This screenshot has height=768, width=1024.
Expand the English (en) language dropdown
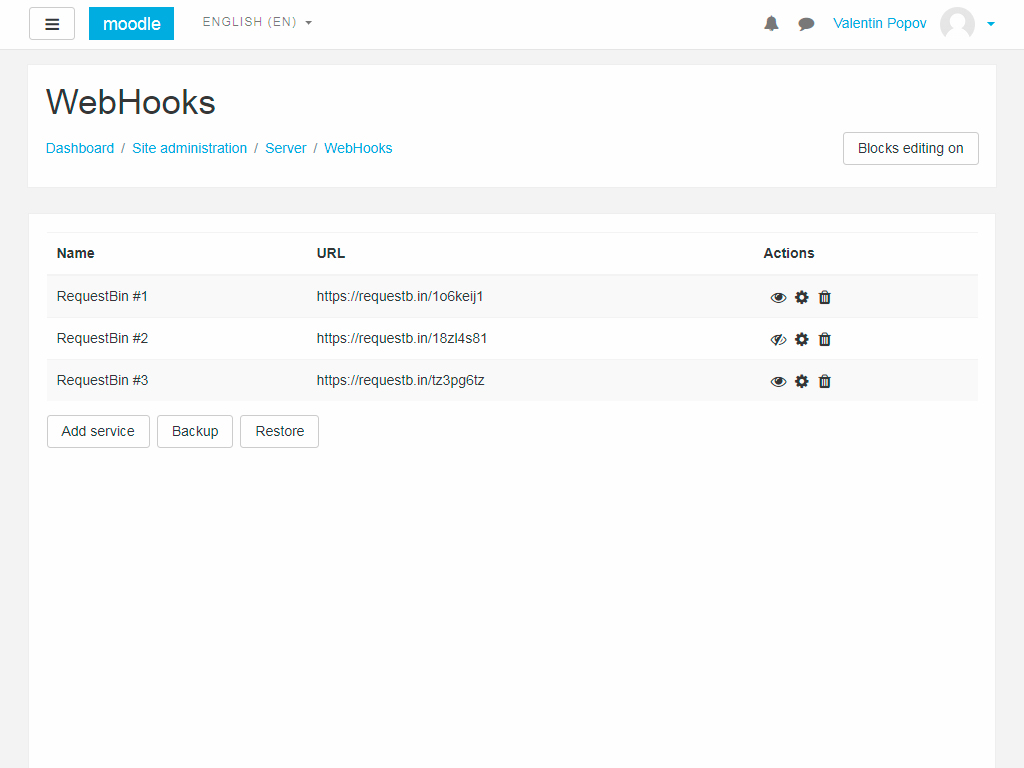(257, 22)
